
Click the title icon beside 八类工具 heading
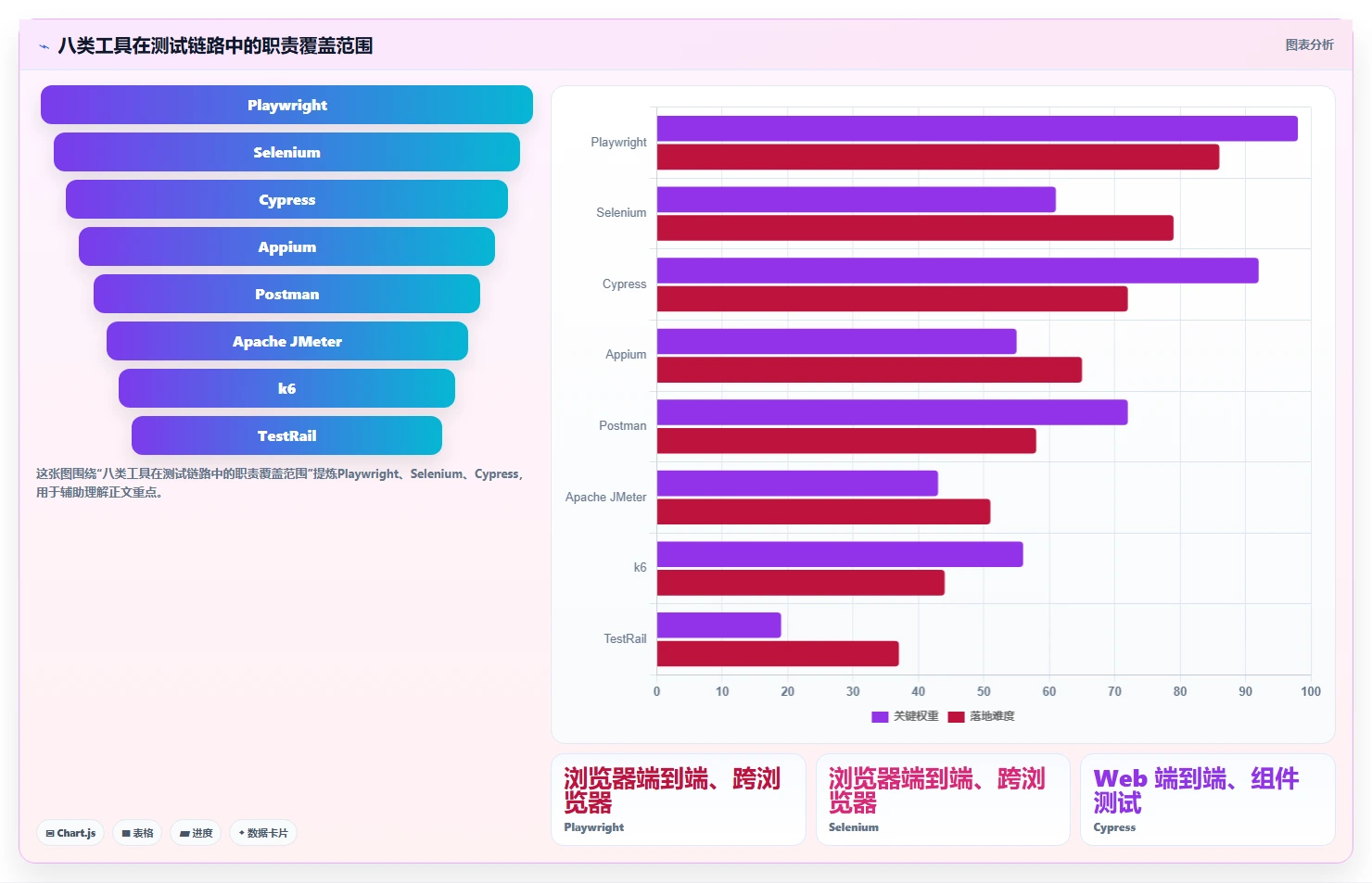click(x=44, y=46)
